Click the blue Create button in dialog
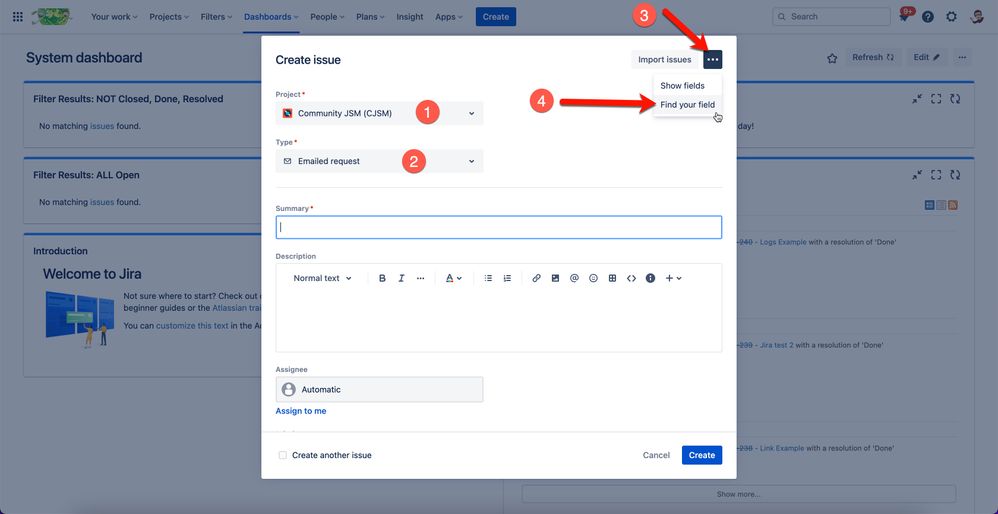The height and width of the screenshot is (514, 998). click(x=702, y=455)
